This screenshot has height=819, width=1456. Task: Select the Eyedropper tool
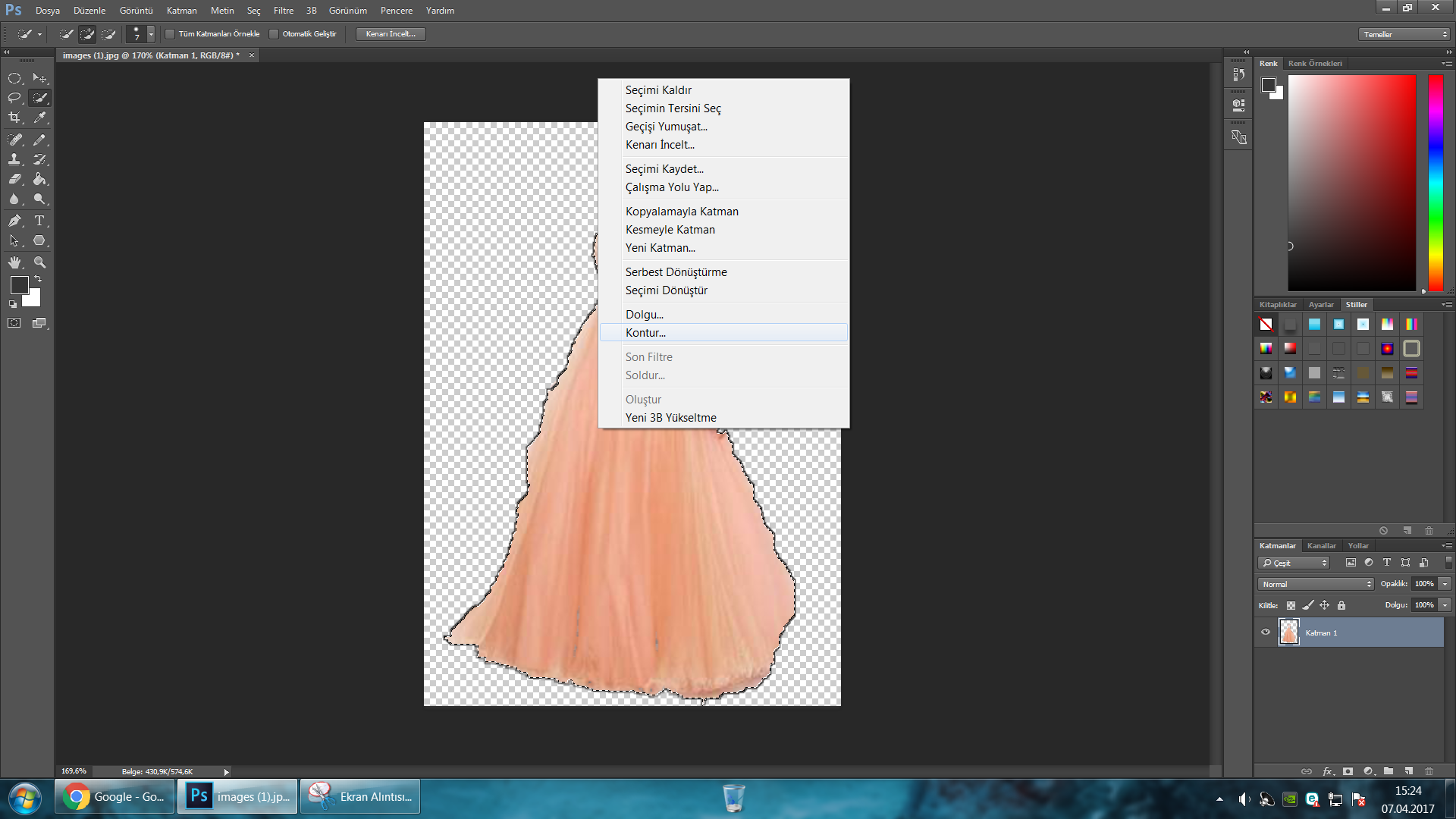tap(39, 118)
